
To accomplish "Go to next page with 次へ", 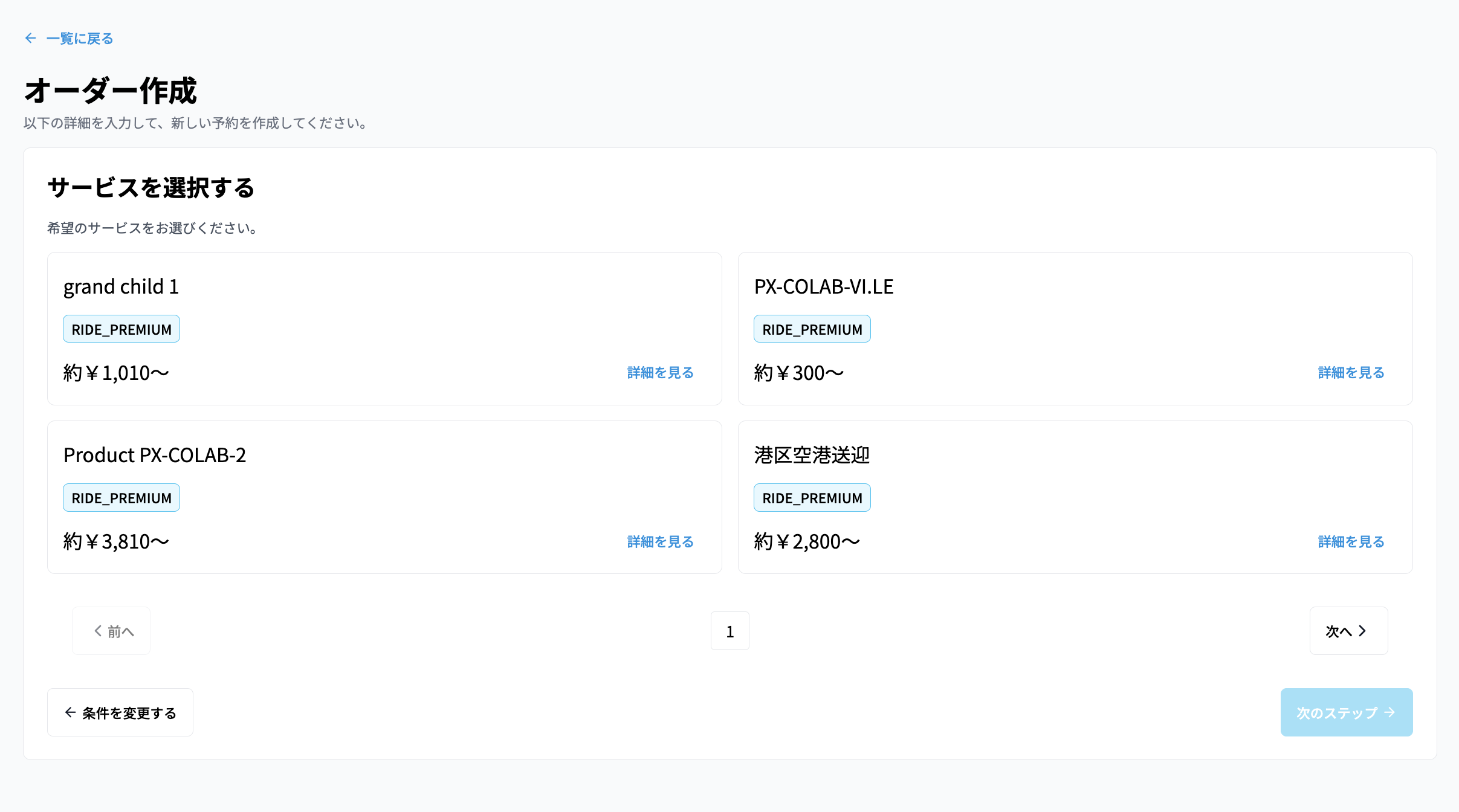I will [x=1348, y=631].
